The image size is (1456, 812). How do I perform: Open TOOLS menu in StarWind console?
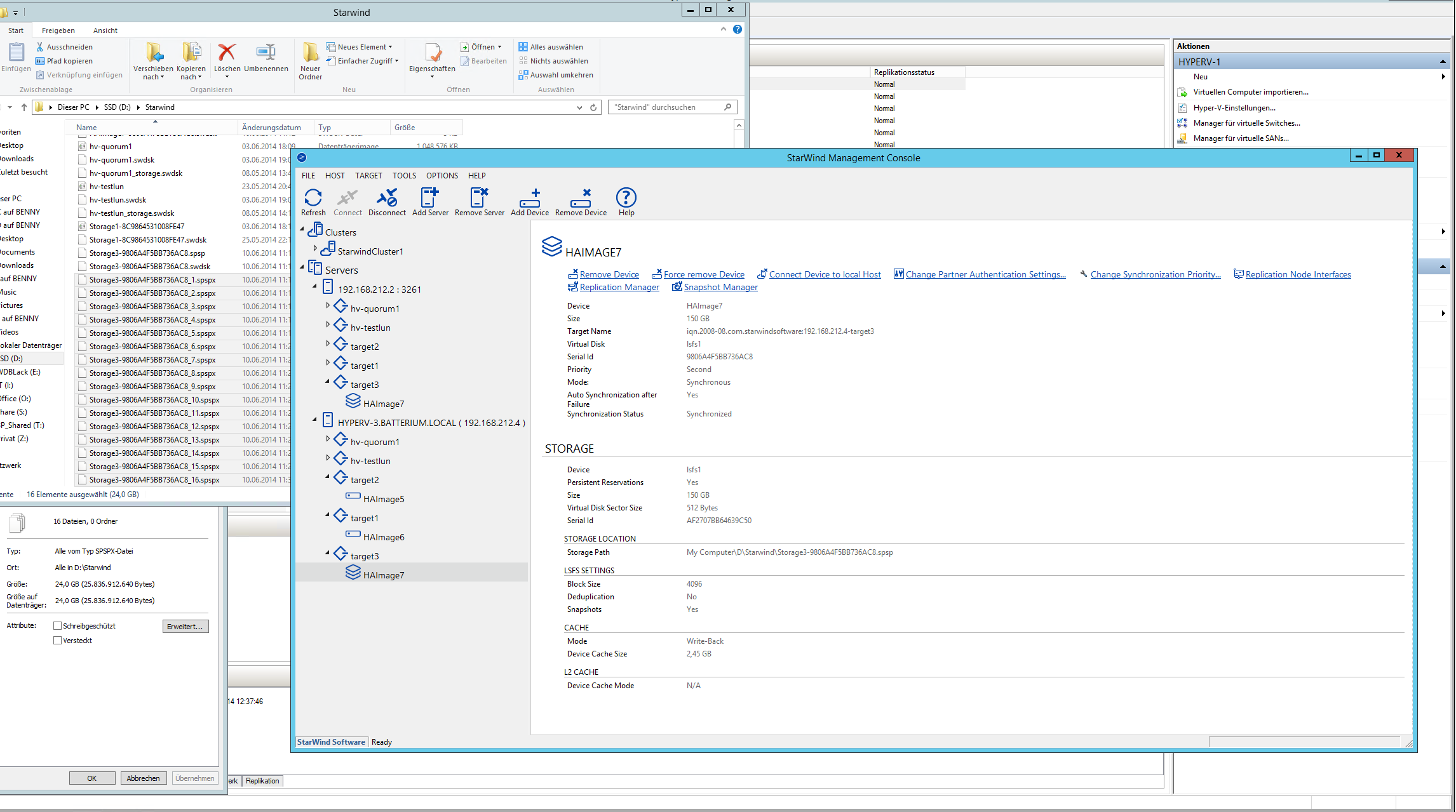[x=404, y=176]
